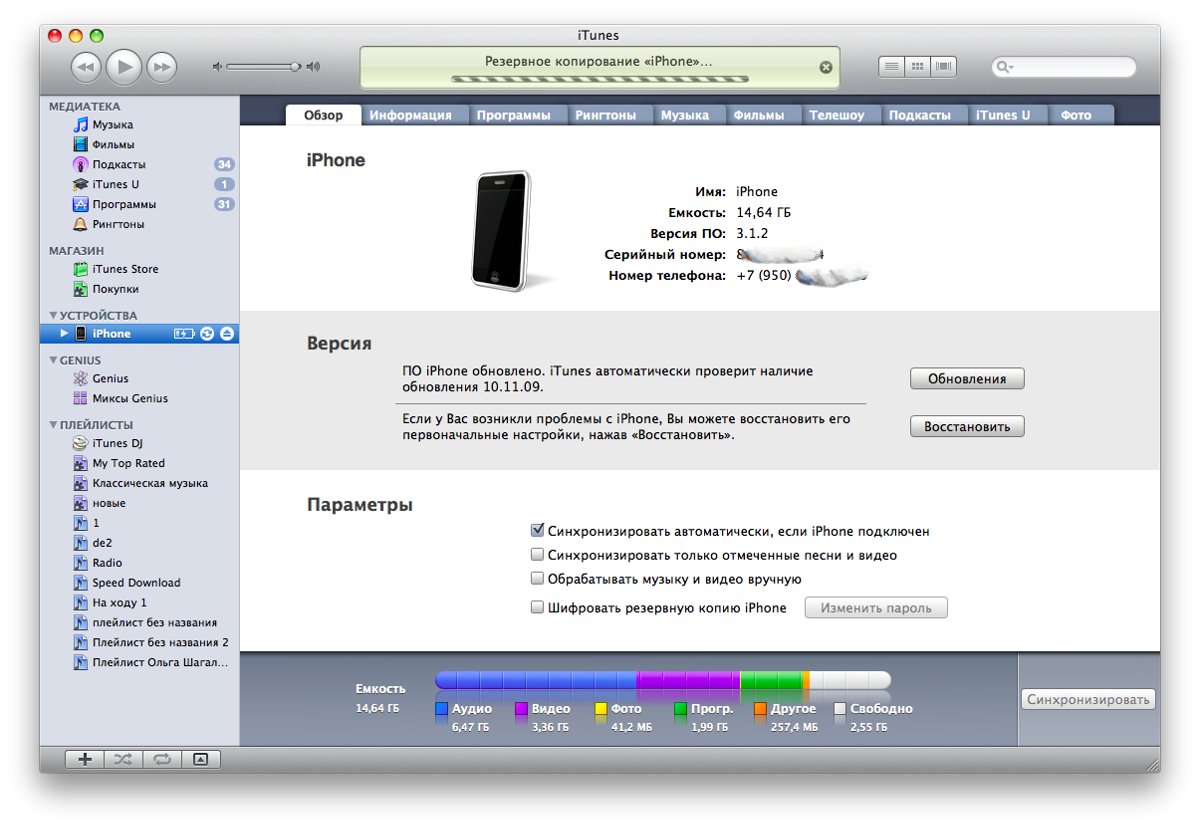Viewport: 1200px width, 828px height.
Task: Click the Синхронизировать button
Action: pyautogui.click(x=1088, y=700)
